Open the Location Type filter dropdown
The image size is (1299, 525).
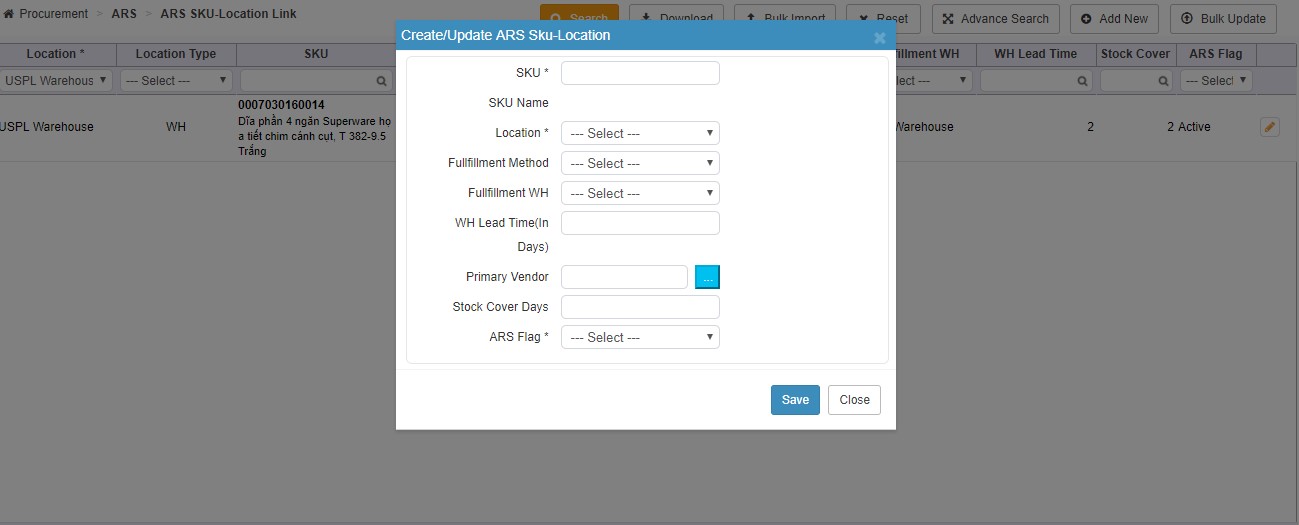[x=176, y=81]
